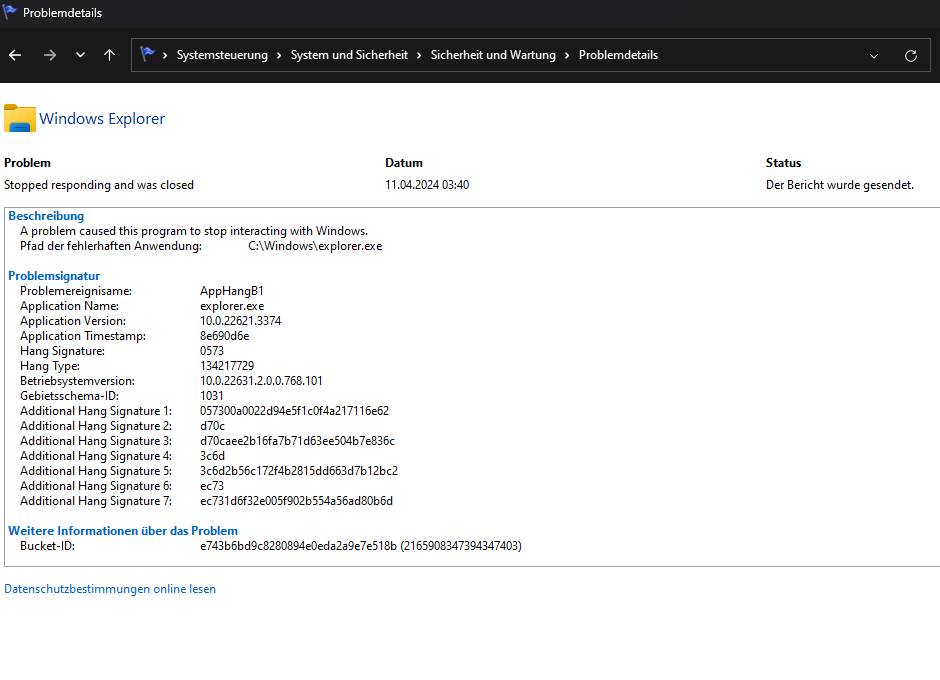940x680 pixels.
Task: Expand chevron before Systemsteuerung breadcrumb
Action: pos(165,55)
